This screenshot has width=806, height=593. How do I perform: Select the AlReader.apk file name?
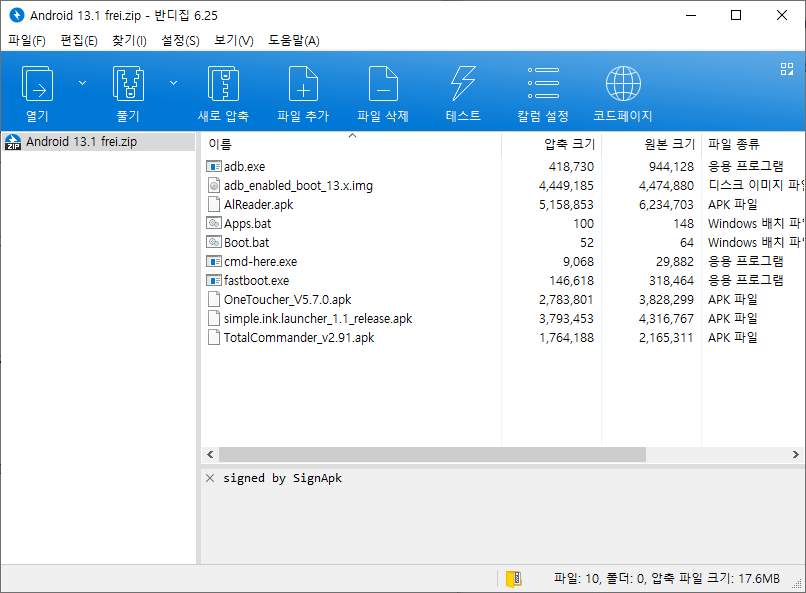[259, 205]
